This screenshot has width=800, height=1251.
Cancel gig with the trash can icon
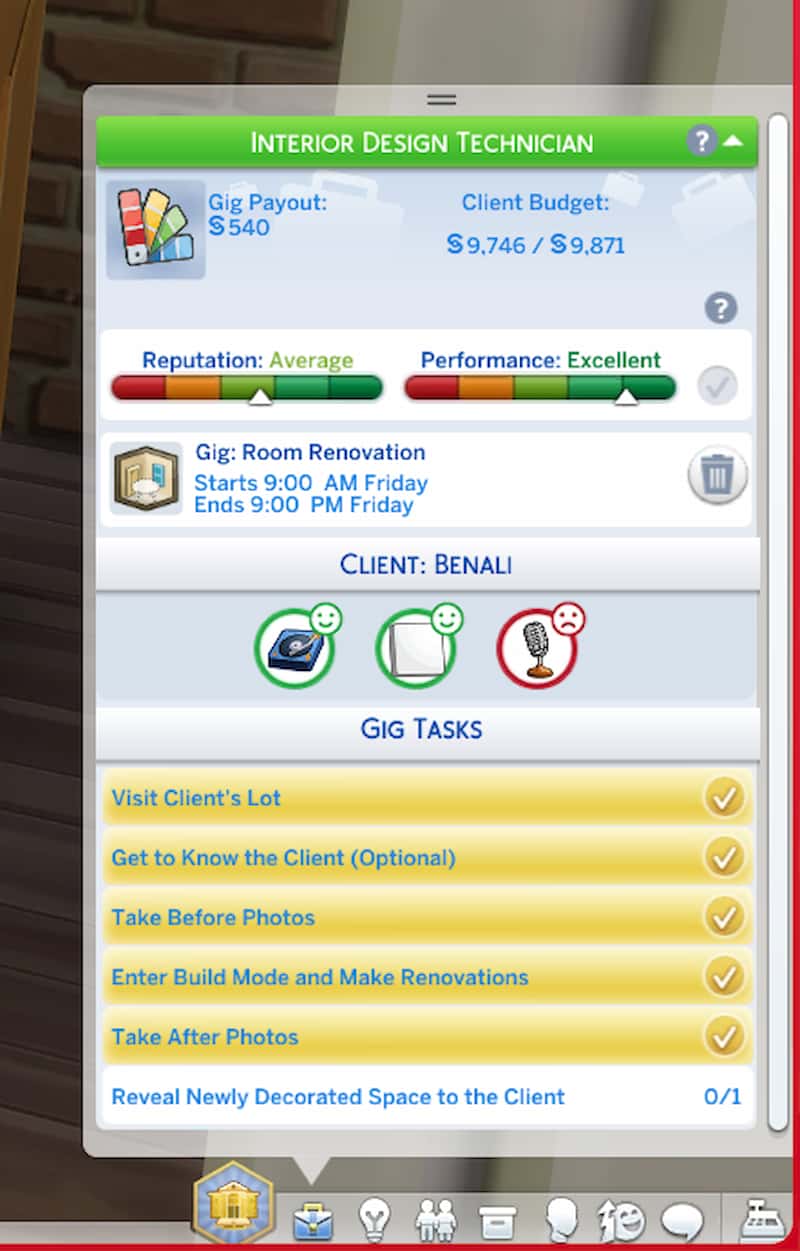click(717, 476)
